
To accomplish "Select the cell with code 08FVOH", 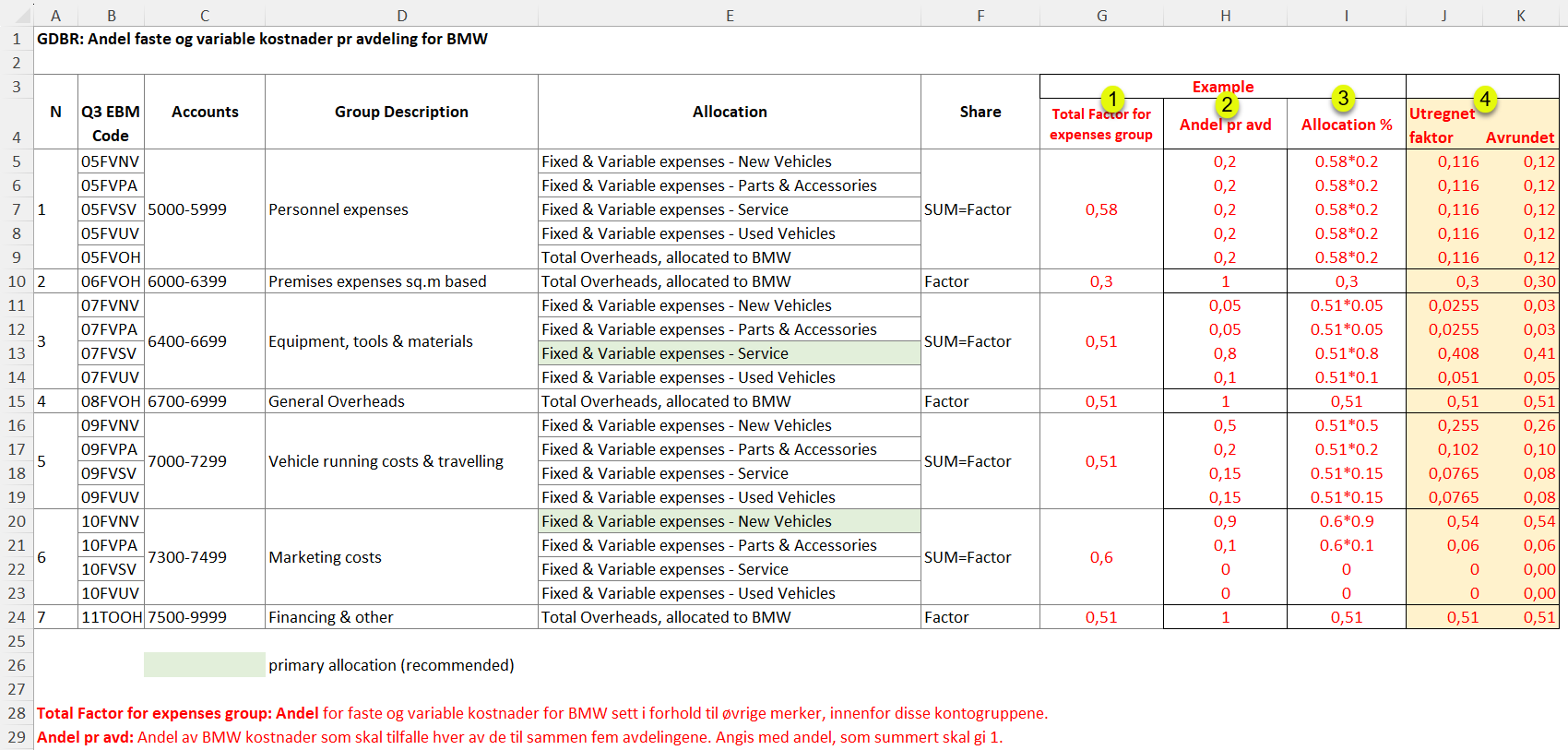I will click(111, 401).
